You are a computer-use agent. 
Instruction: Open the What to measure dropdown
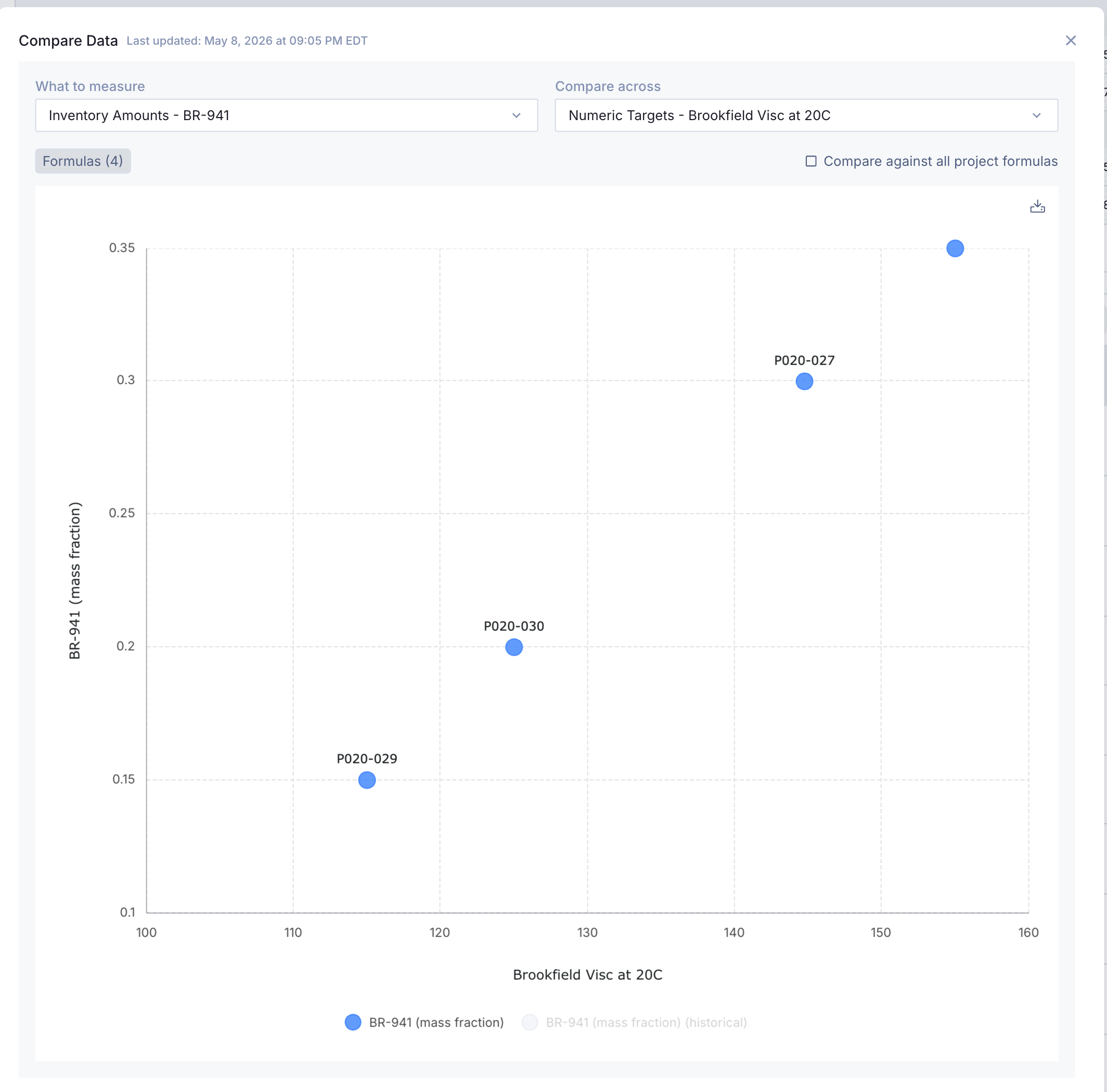[287, 115]
